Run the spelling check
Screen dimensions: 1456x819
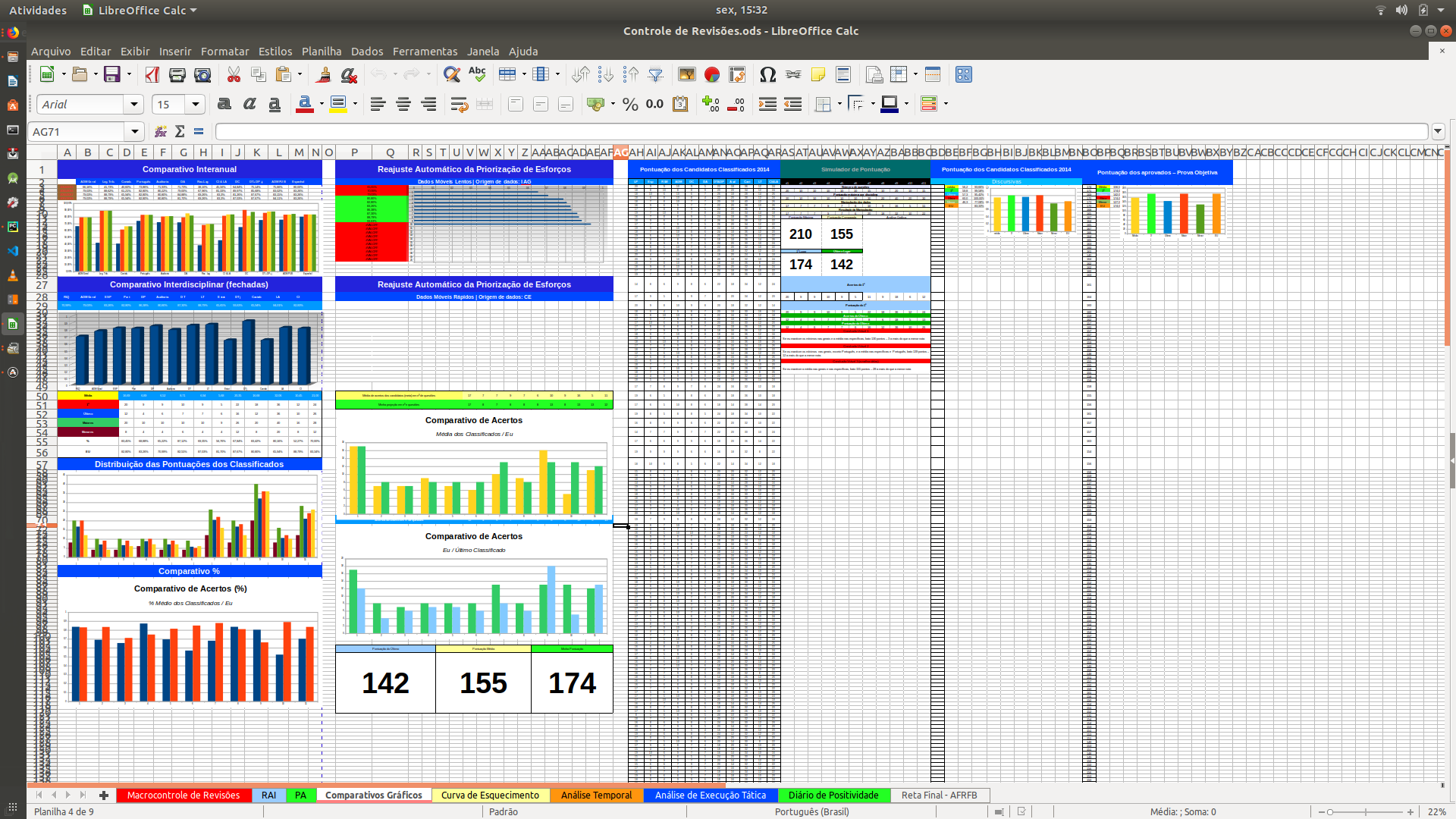[477, 74]
